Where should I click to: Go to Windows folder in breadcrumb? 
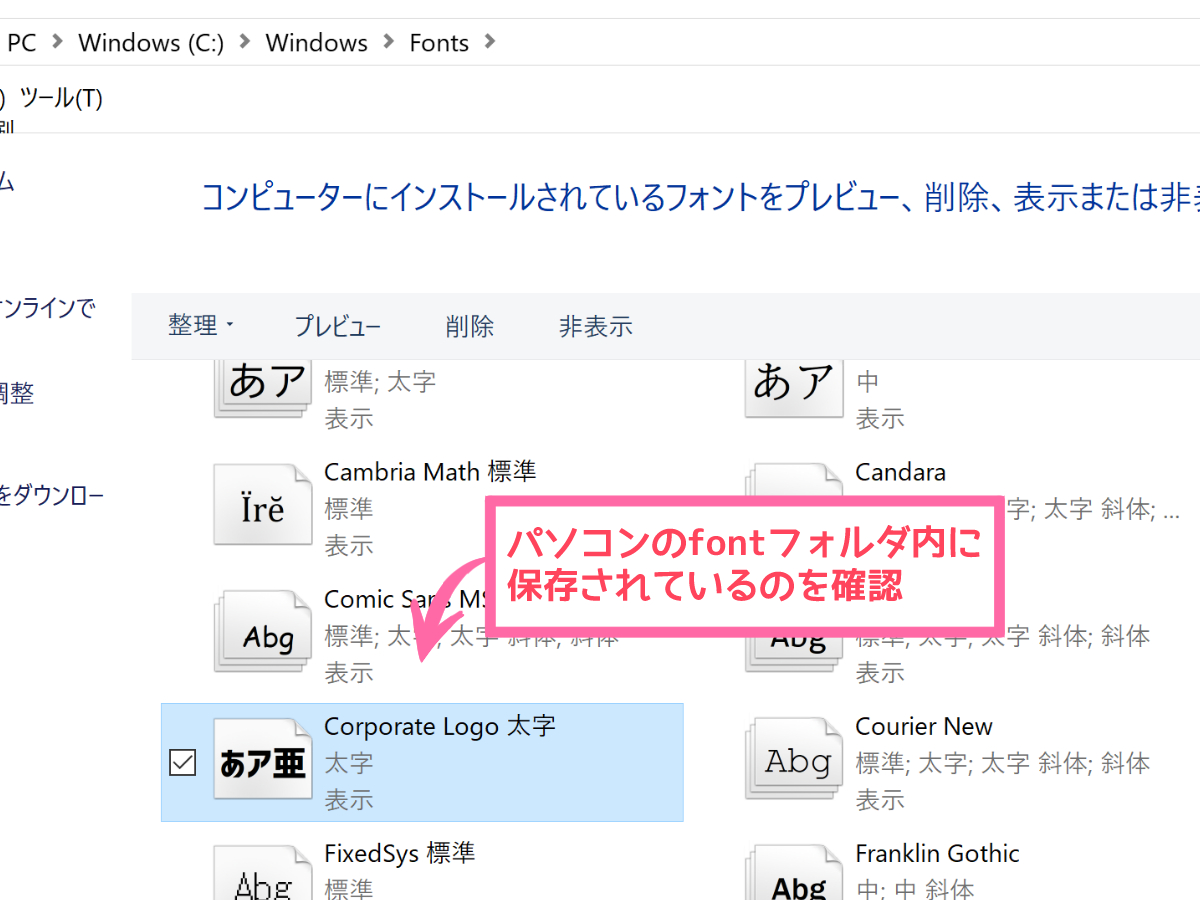pyautogui.click(x=316, y=43)
